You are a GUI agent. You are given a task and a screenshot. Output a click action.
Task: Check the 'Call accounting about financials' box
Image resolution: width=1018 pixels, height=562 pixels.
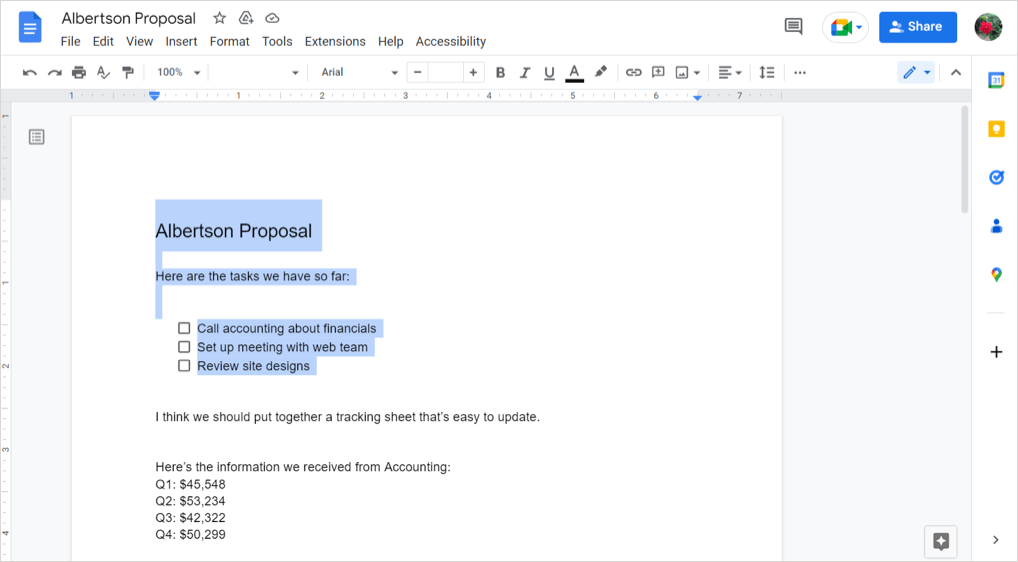click(184, 328)
